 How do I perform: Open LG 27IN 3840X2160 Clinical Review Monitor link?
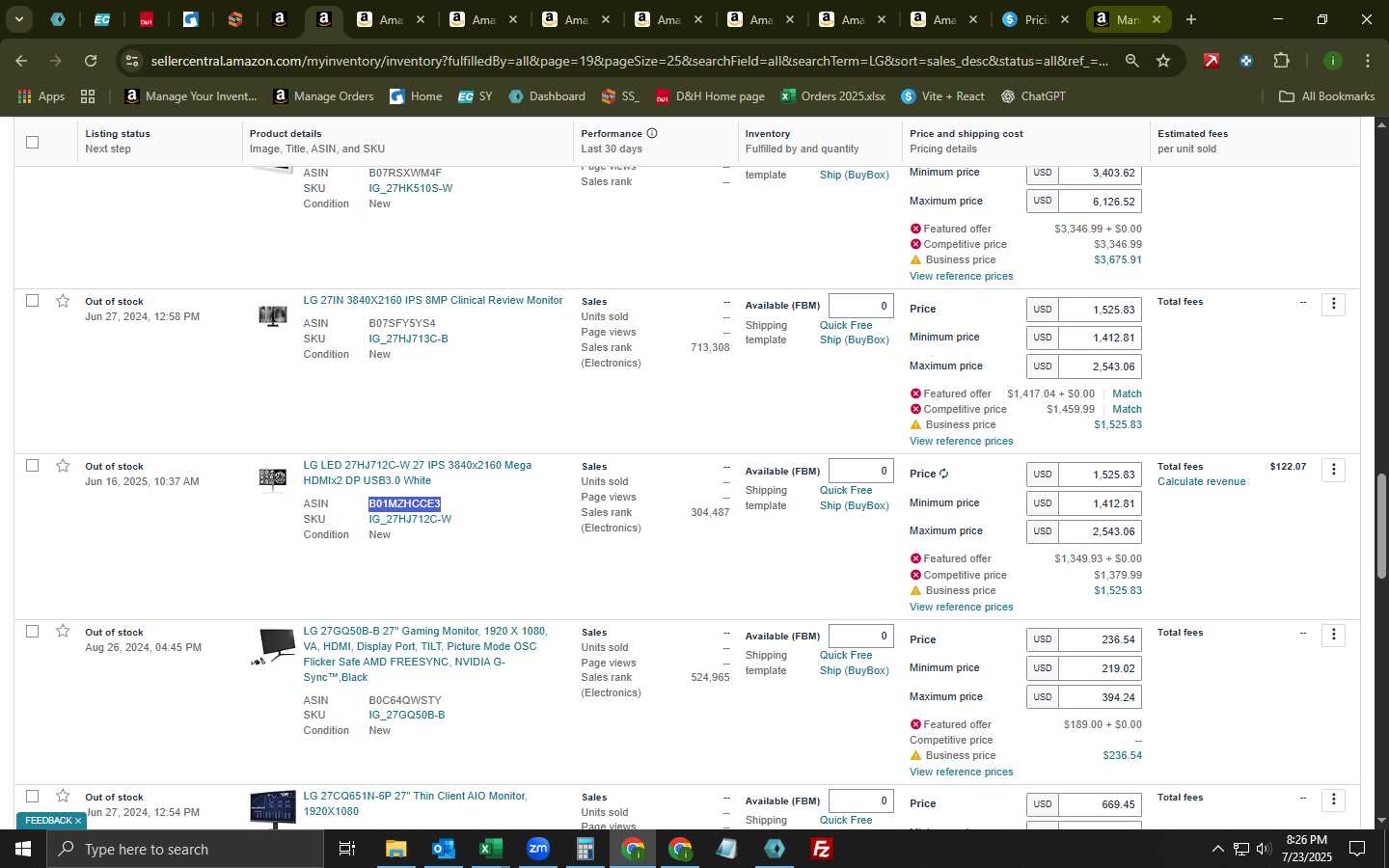(x=433, y=301)
